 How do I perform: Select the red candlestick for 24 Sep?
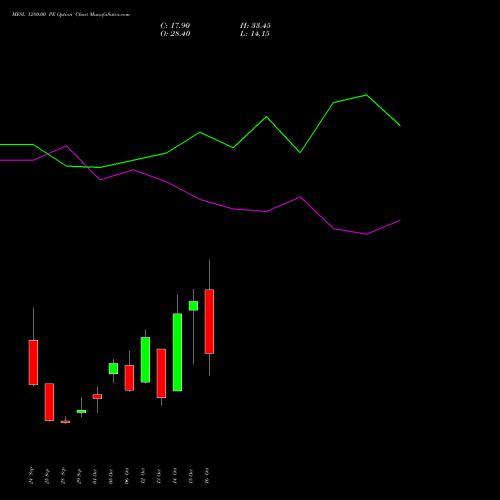[33, 362]
